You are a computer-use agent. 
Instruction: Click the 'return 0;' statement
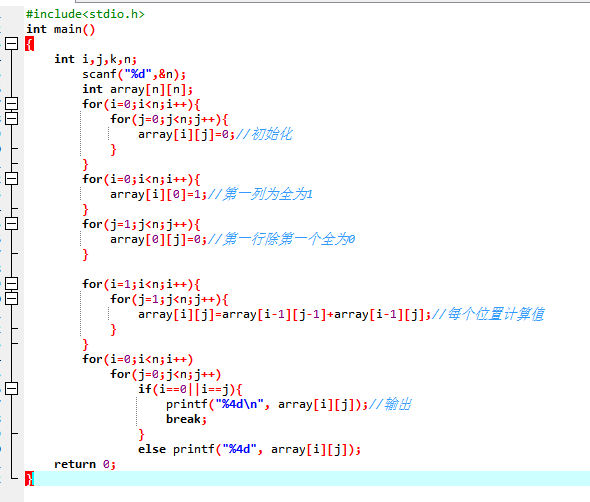(x=85, y=464)
